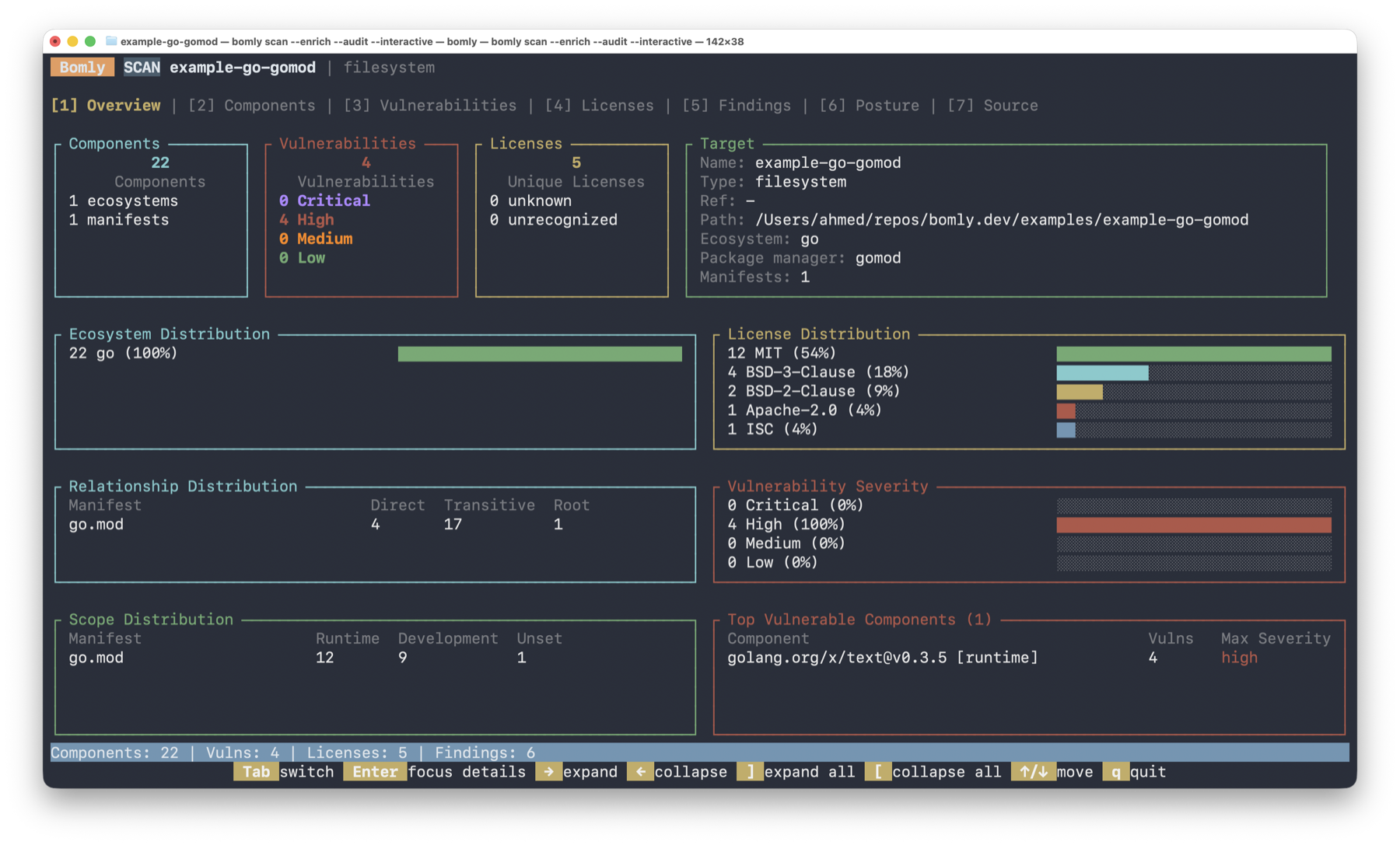Click go.mod in Scope Distribution
The height and width of the screenshot is (845, 1400).
[x=96, y=658]
